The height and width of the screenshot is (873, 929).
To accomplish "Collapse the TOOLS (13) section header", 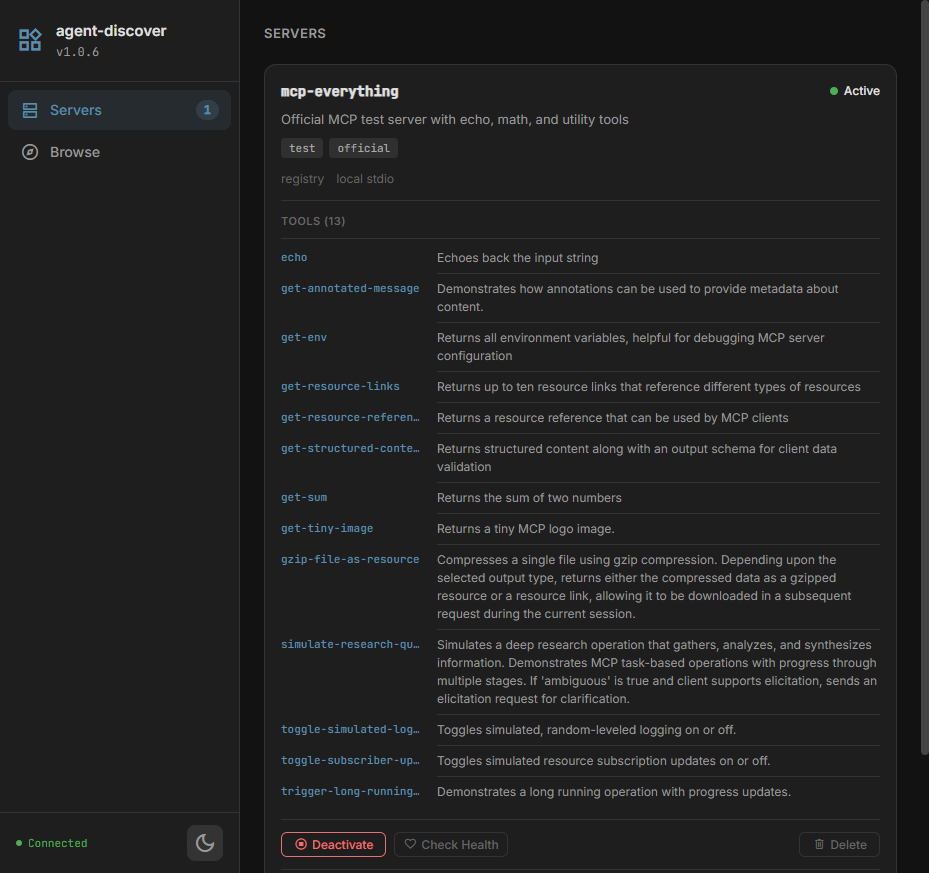I will [313, 221].
